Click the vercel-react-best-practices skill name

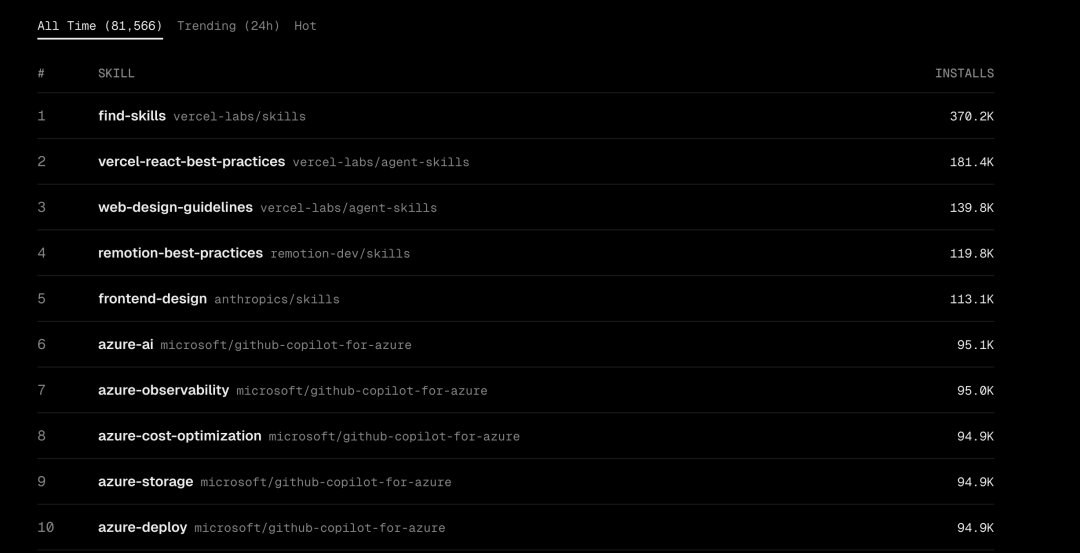pyautogui.click(x=191, y=162)
